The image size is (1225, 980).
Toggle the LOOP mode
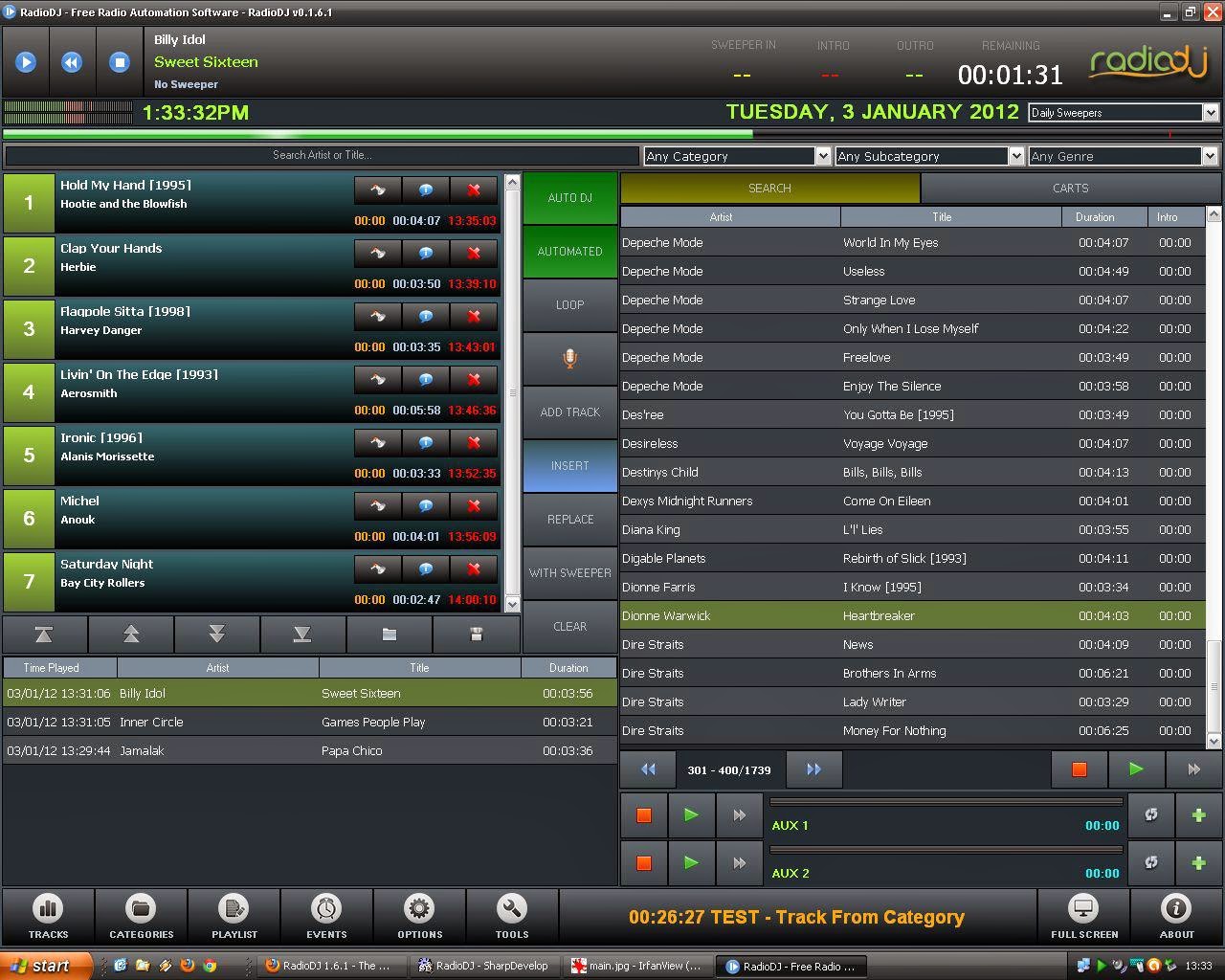(x=569, y=305)
